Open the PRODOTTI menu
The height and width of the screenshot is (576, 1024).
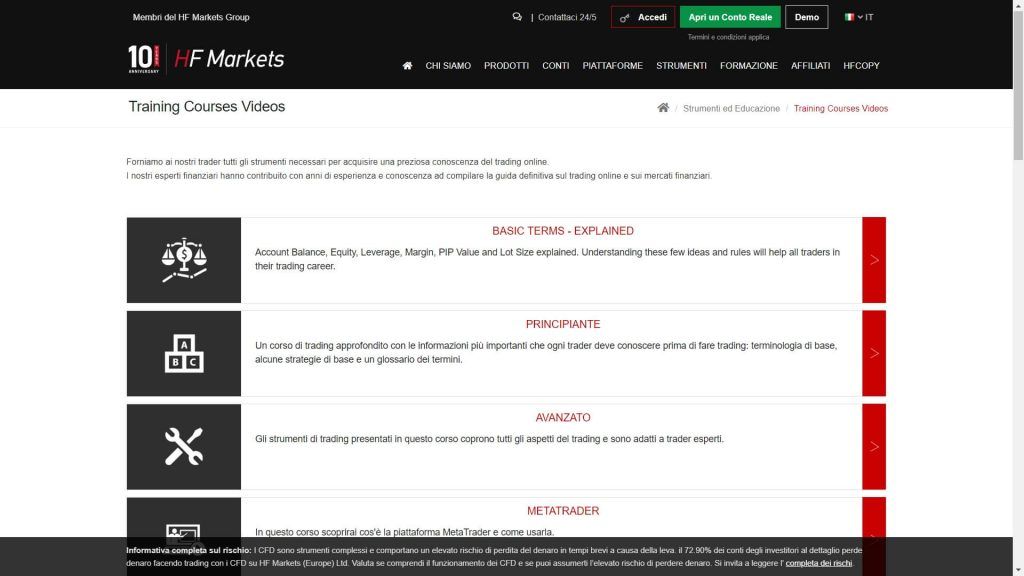pyautogui.click(x=506, y=66)
